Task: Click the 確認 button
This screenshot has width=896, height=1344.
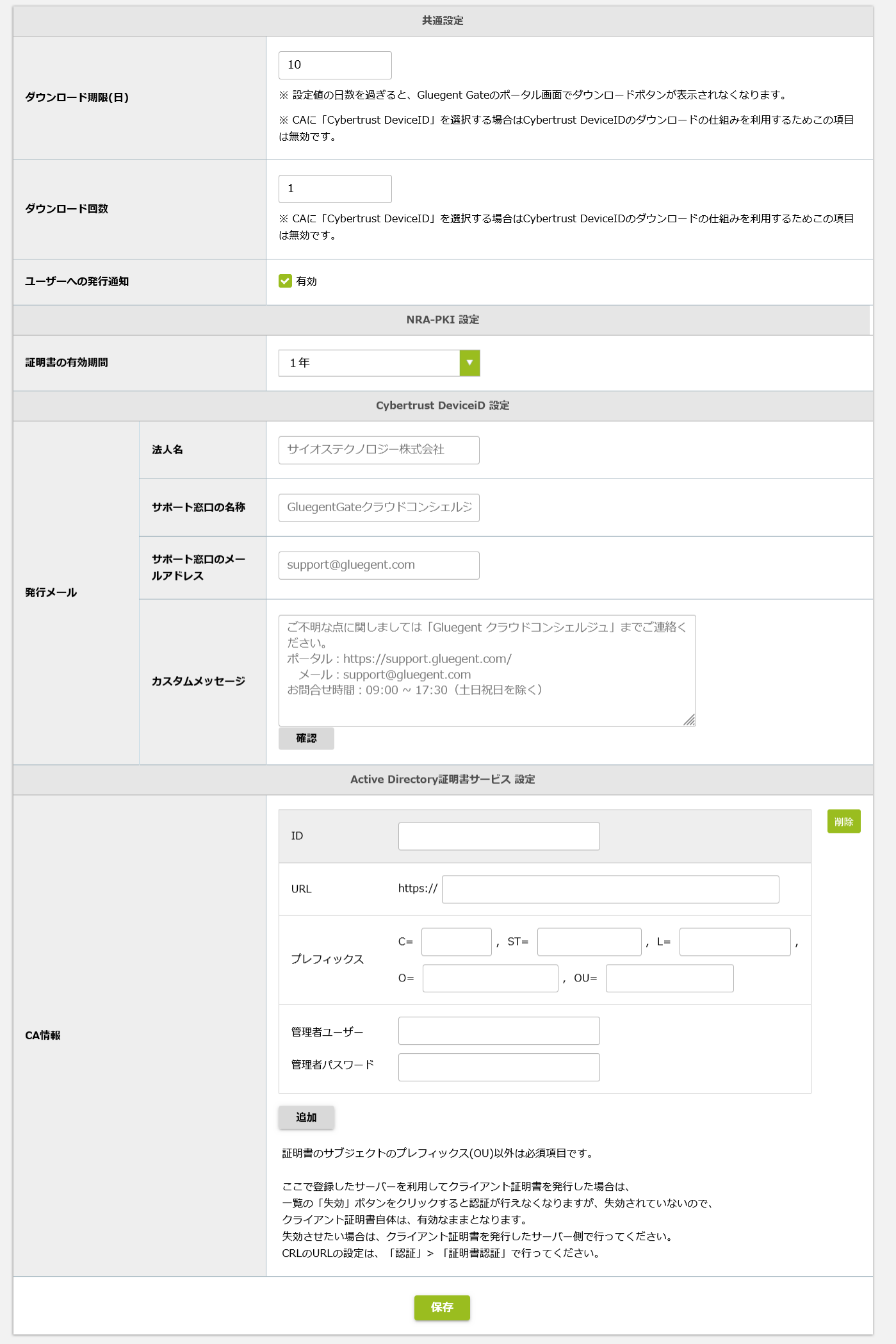Action: tap(306, 739)
